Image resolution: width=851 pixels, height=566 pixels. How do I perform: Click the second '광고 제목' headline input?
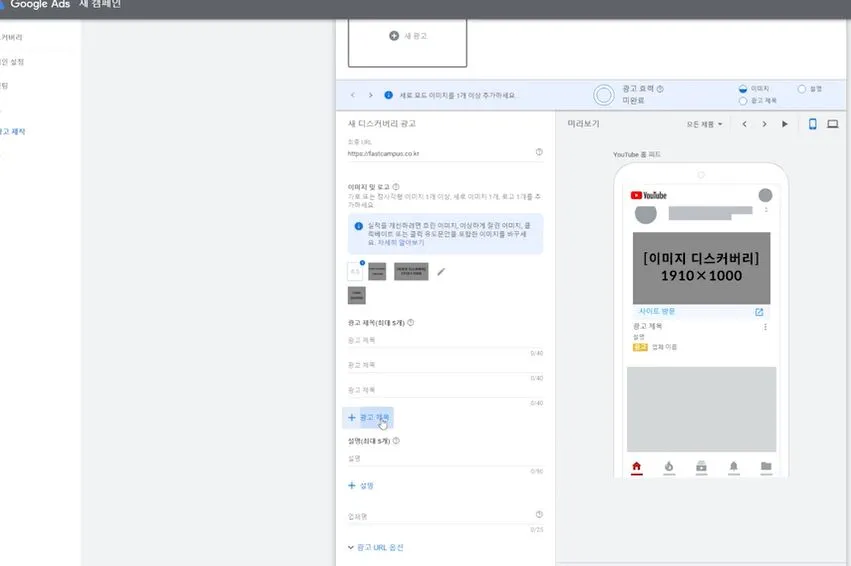(445, 366)
